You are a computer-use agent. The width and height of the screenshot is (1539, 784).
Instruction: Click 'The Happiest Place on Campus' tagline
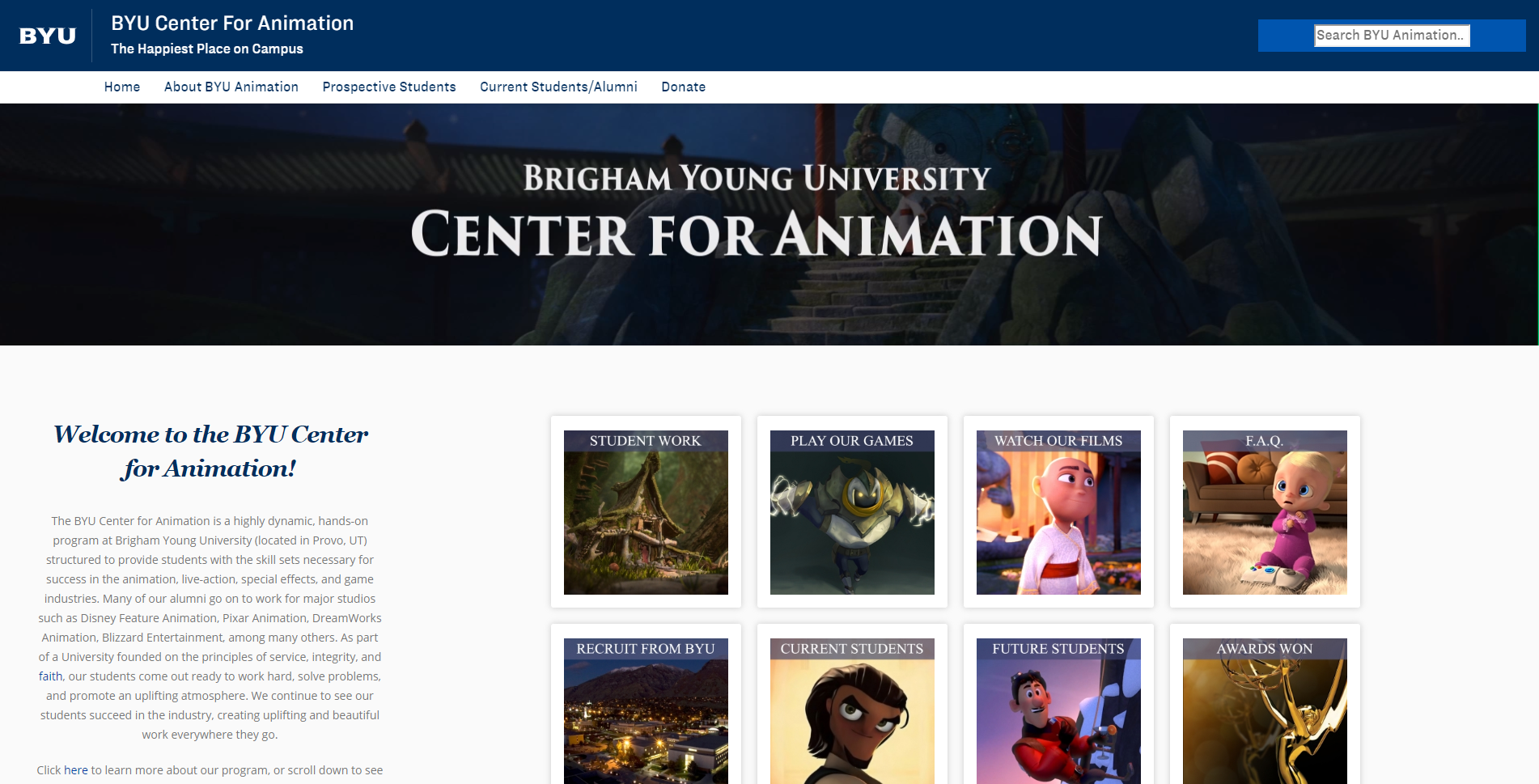click(207, 49)
